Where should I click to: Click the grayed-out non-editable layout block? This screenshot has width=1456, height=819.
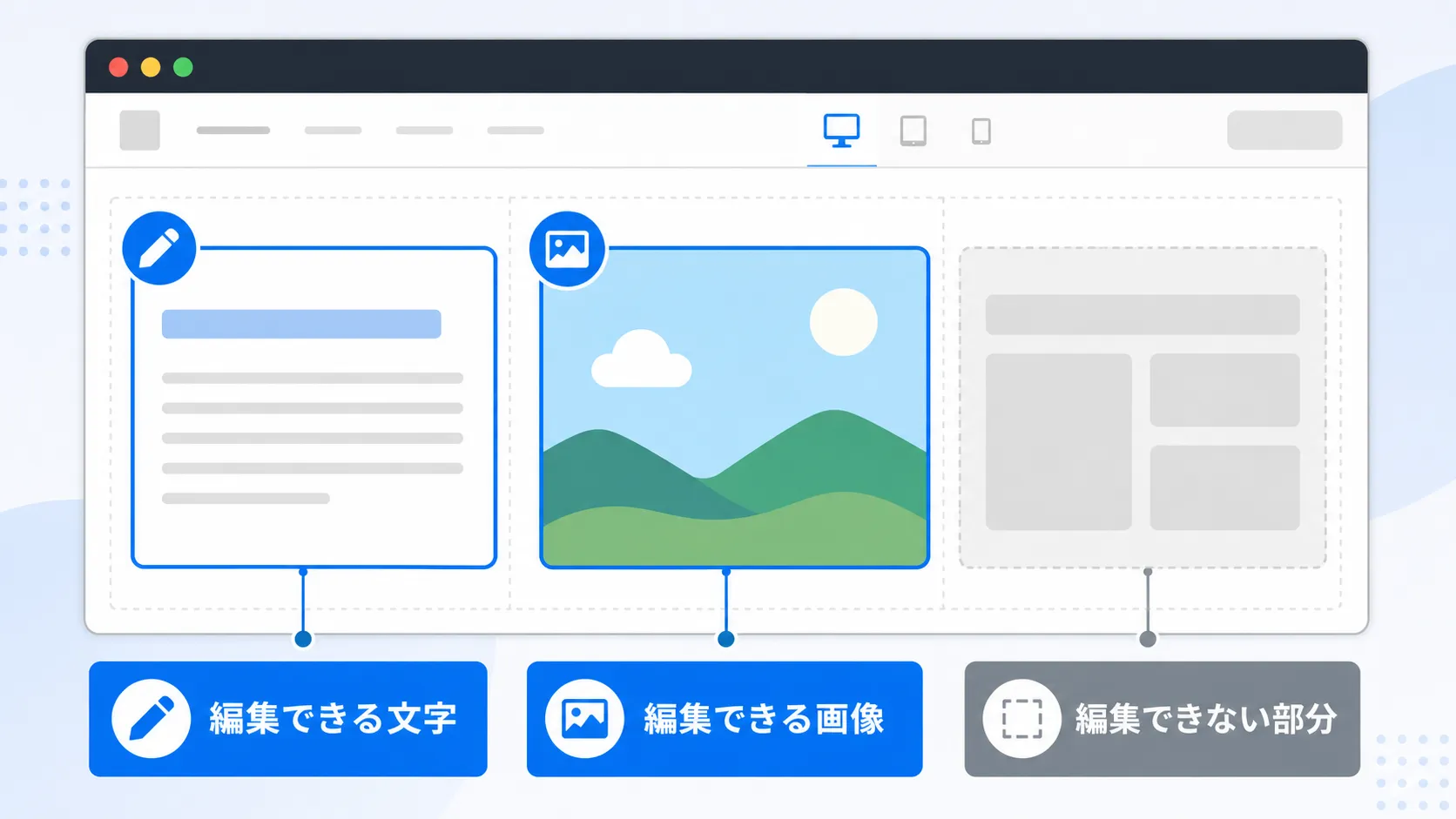pos(1143,407)
